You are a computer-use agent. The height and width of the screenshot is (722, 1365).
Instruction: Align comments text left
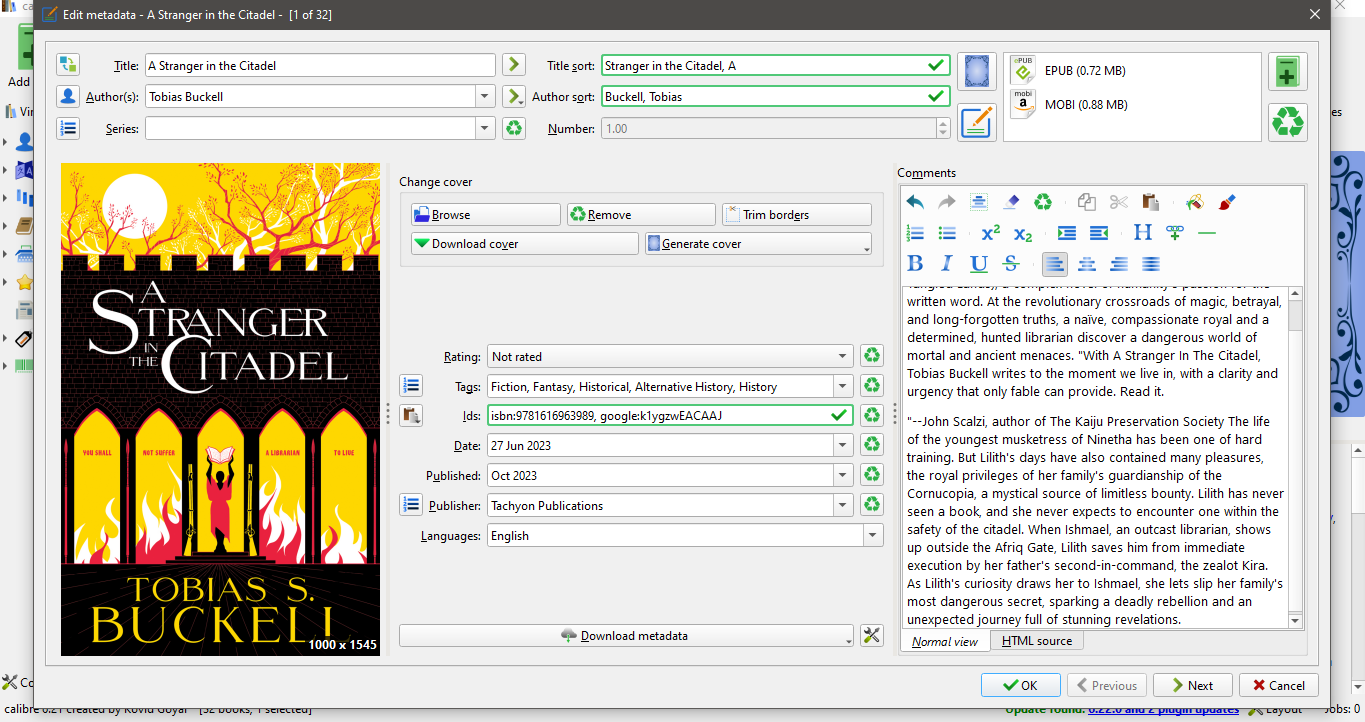(1055, 264)
